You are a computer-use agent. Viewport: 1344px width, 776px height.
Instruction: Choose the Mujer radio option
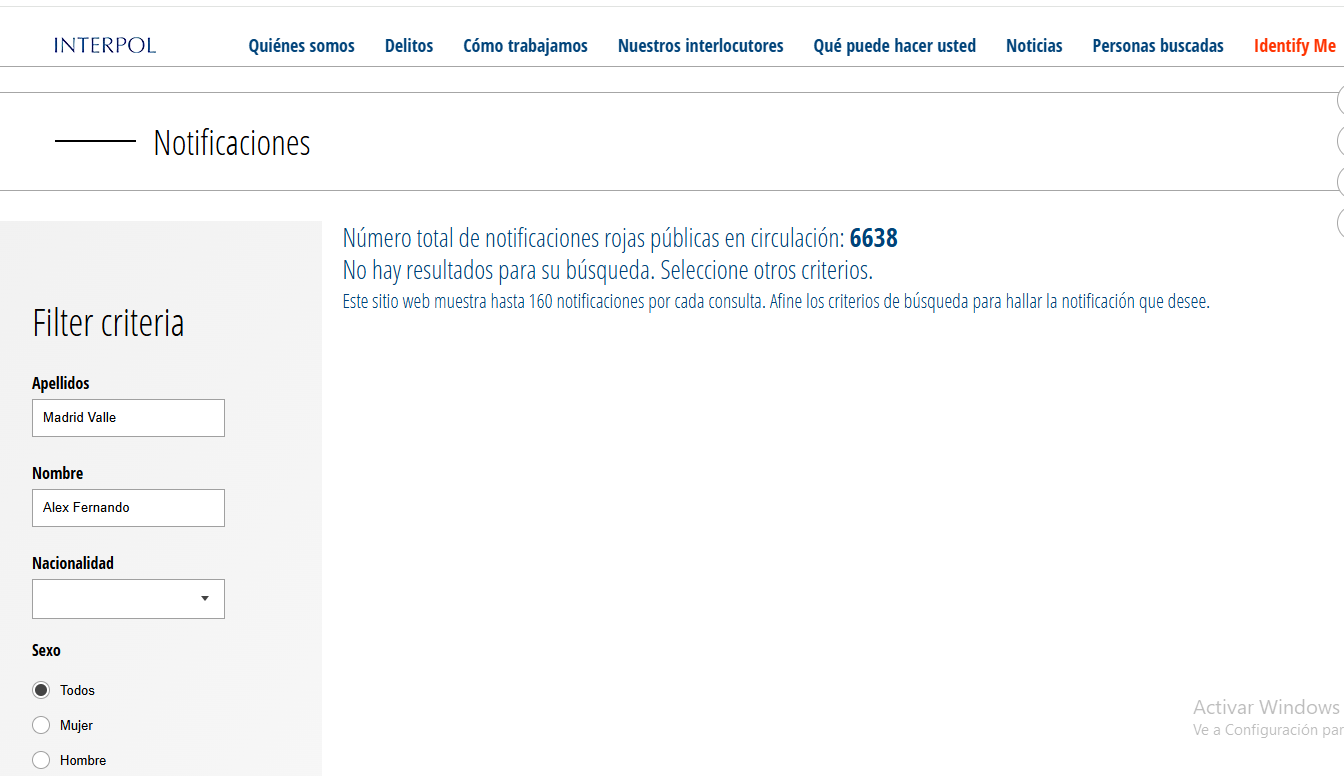click(41, 725)
